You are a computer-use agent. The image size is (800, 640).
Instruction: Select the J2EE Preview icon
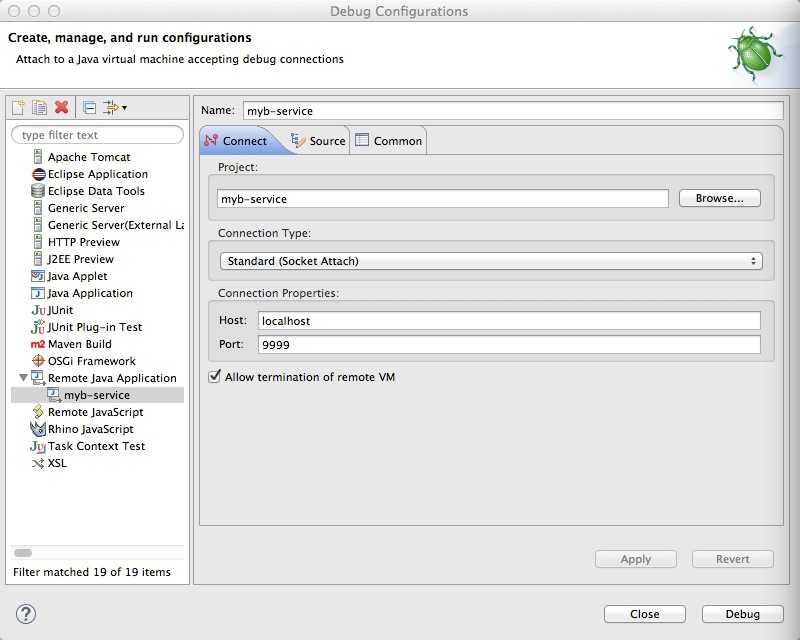click(38, 259)
